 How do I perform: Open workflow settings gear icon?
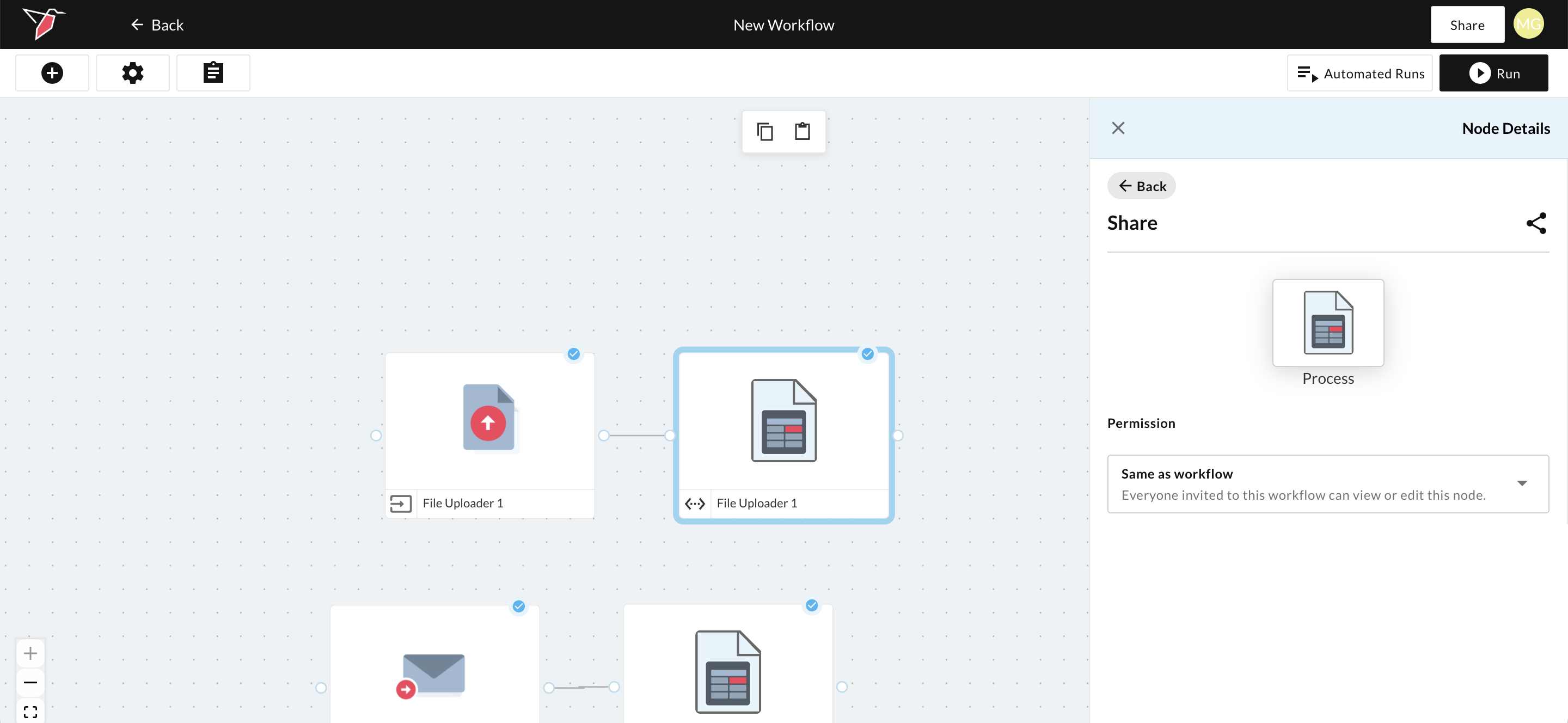tap(132, 73)
